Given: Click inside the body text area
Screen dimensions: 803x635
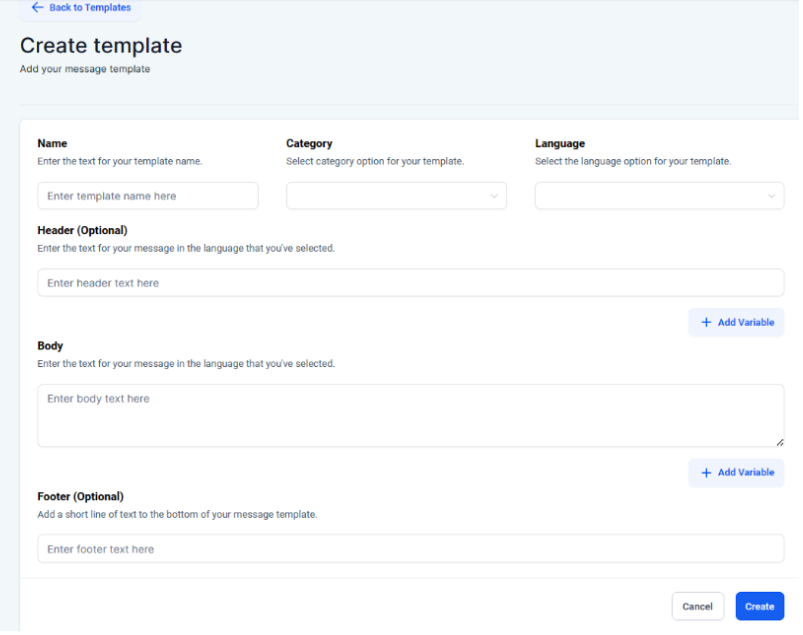Looking at the screenshot, I should [x=410, y=415].
